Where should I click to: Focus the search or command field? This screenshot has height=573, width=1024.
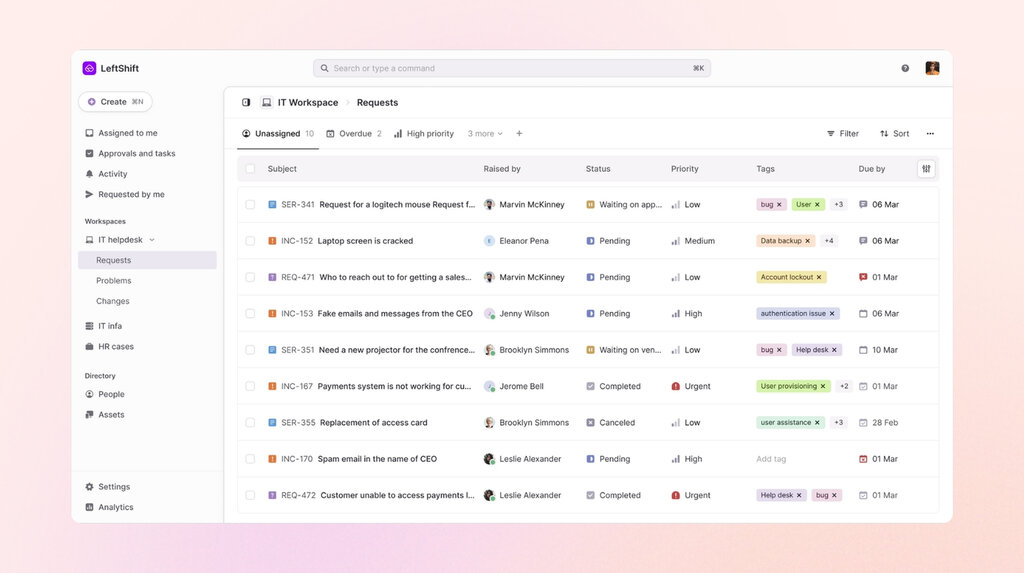click(x=511, y=68)
